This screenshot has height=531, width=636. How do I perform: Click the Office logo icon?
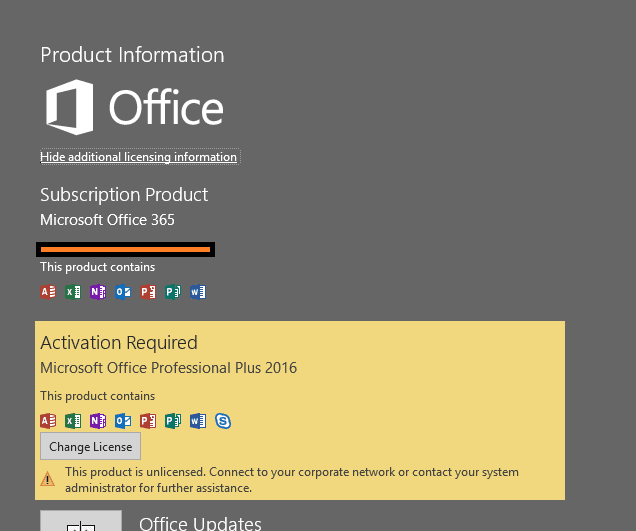point(70,107)
